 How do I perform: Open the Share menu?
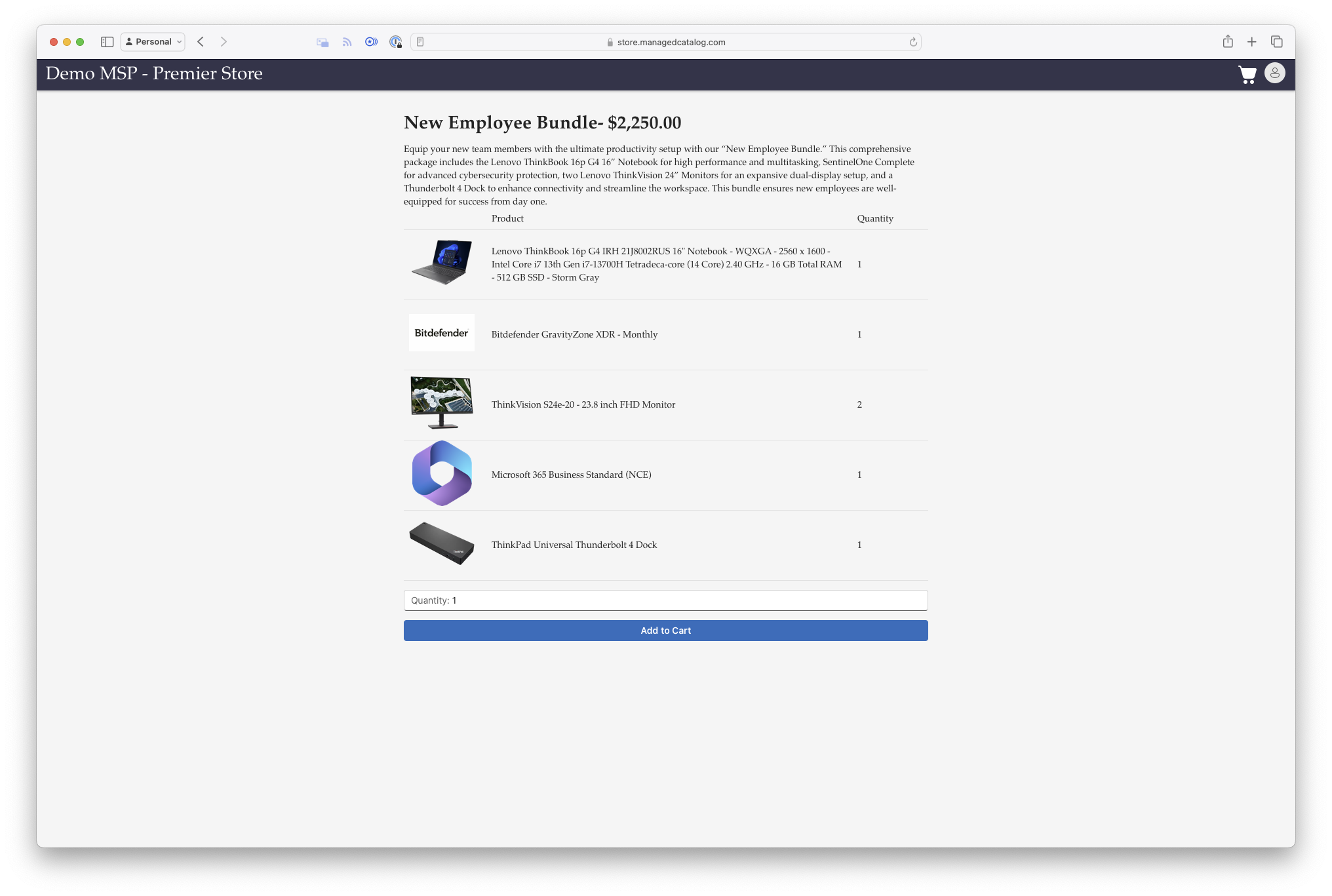[1228, 42]
